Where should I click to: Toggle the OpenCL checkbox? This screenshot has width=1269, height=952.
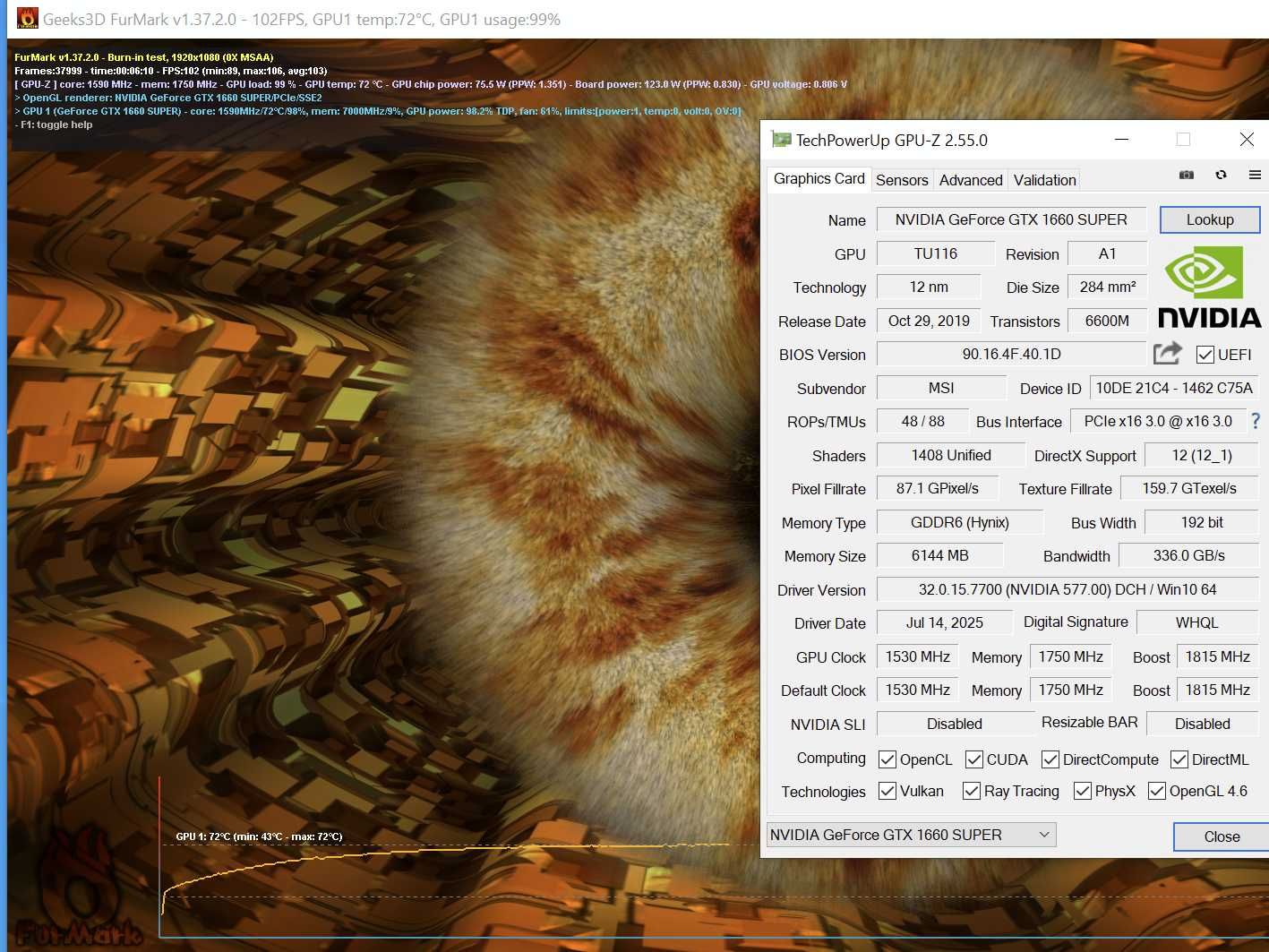887,759
